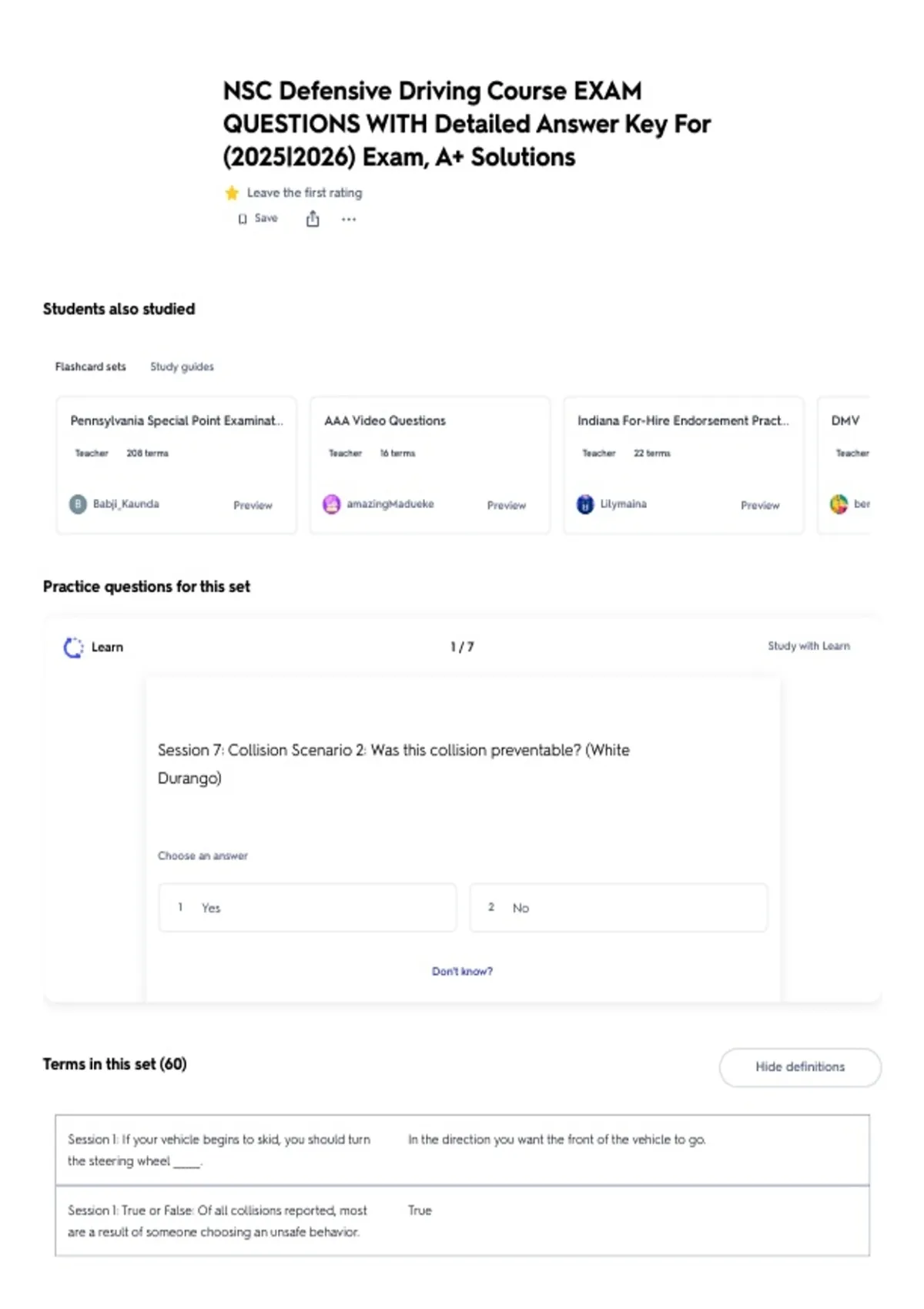
Task: Open Babji_Kaunda's profile avatar
Action: pos(78,504)
